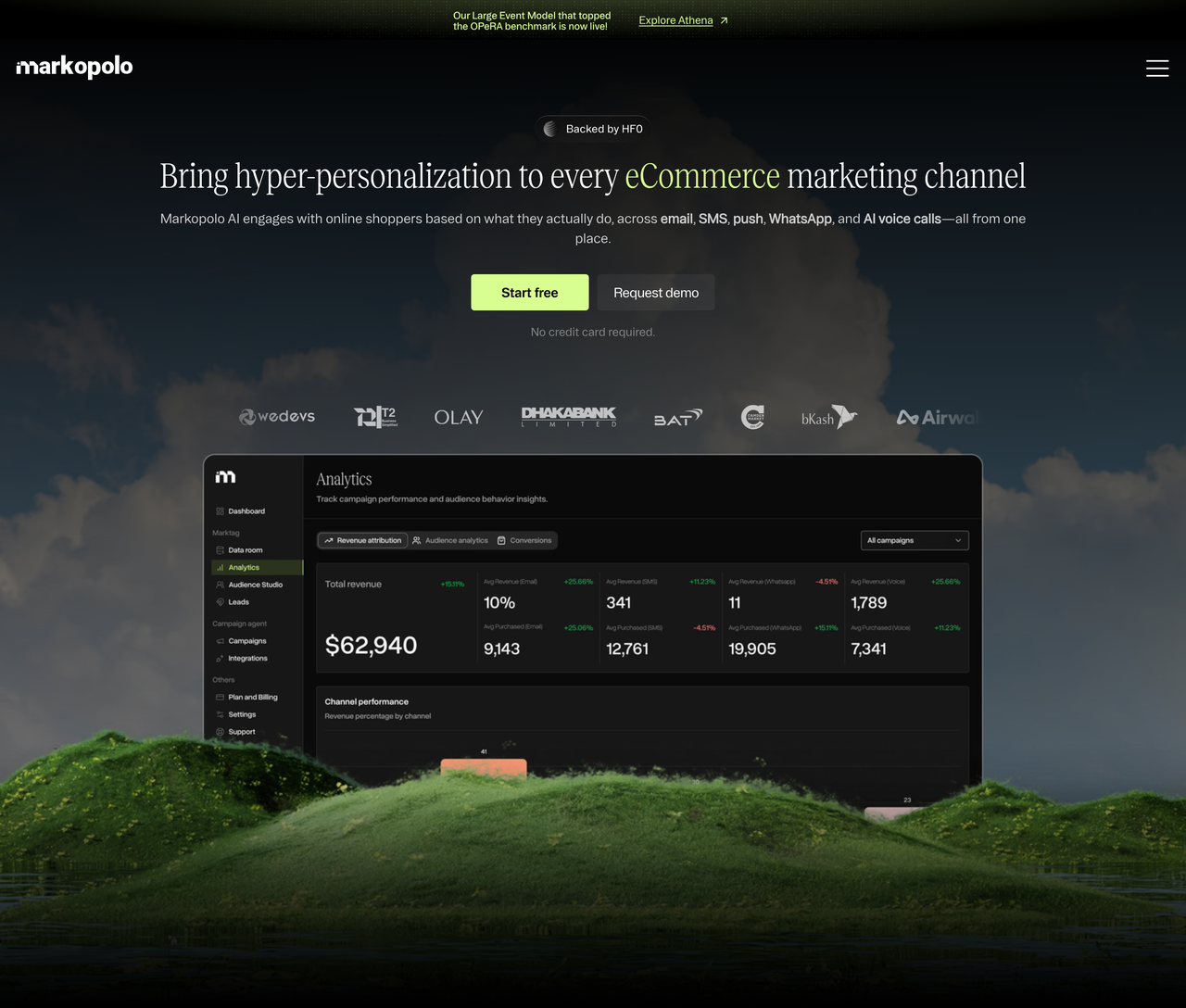Click the dashboard 'm' logo icon
The height and width of the screenshot is (1008, 1186).
point(225,477)
